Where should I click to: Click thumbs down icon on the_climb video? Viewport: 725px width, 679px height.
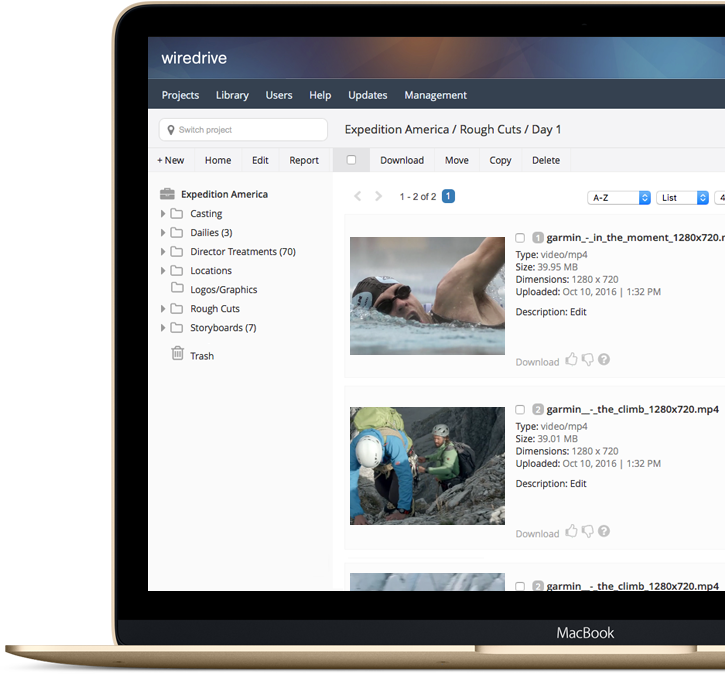587,532
